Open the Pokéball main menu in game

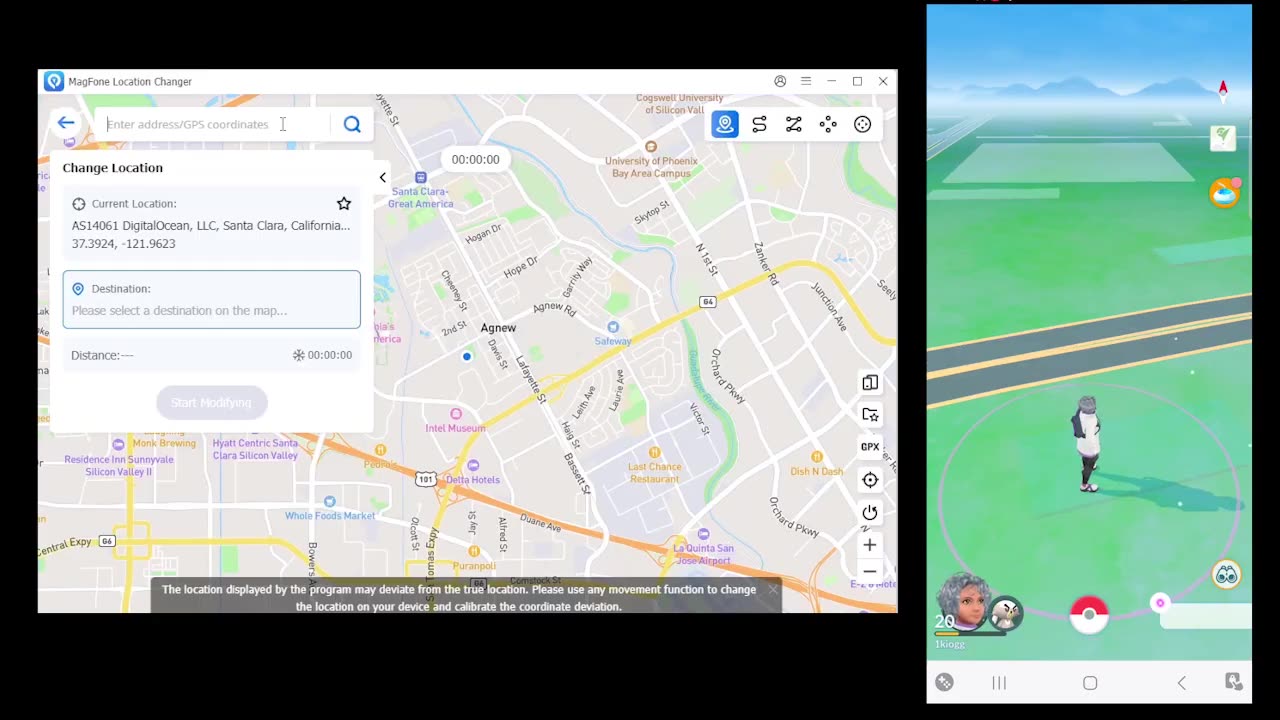pos(1089,614)
